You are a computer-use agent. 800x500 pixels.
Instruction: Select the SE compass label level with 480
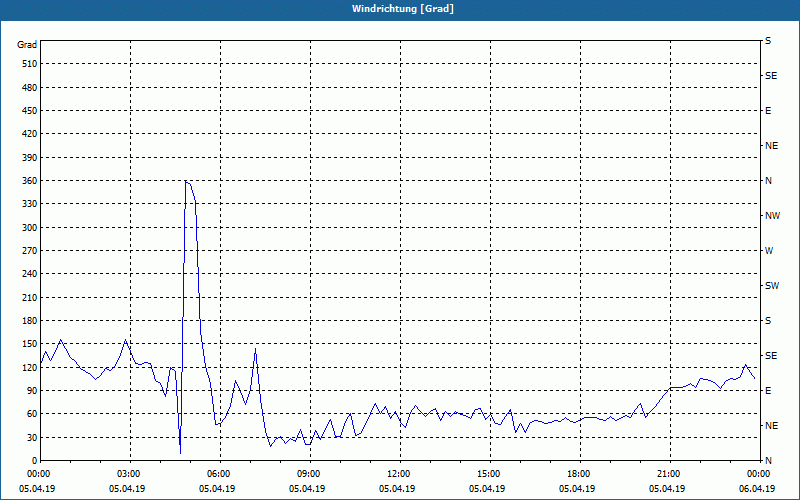[771, 76]
